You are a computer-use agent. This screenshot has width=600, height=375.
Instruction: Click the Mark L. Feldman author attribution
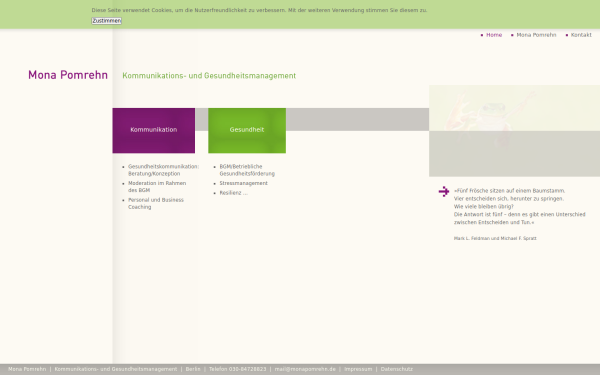pyautogui.click(x=495, y=238)
